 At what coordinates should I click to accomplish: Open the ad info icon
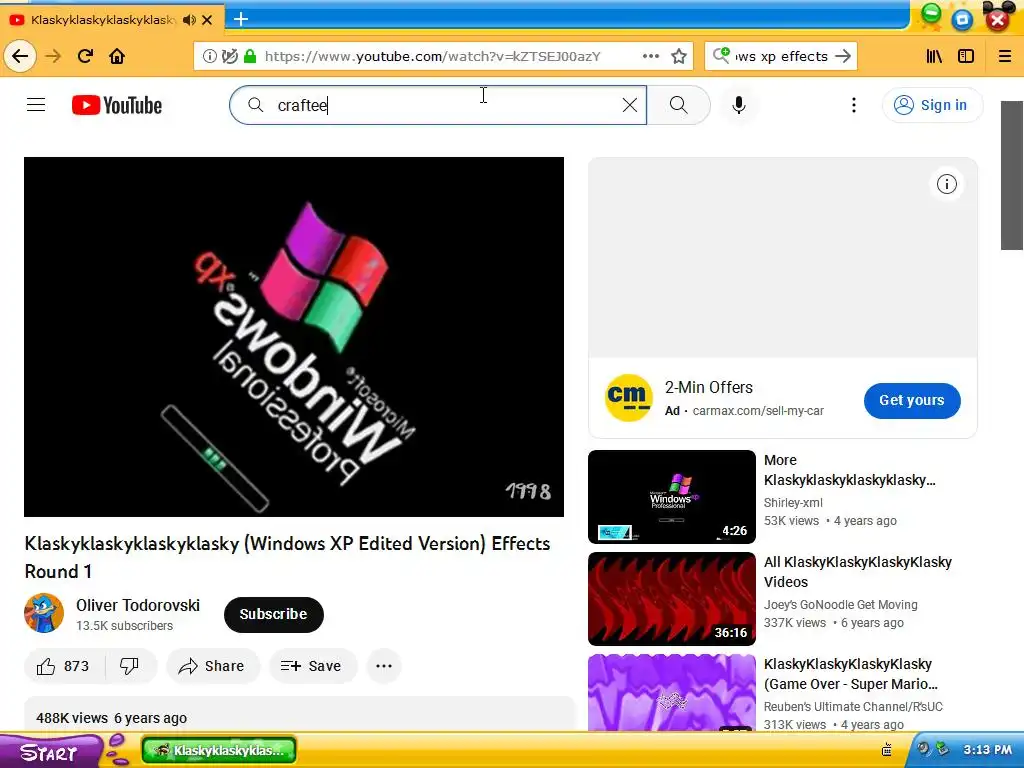pos(946,184)
